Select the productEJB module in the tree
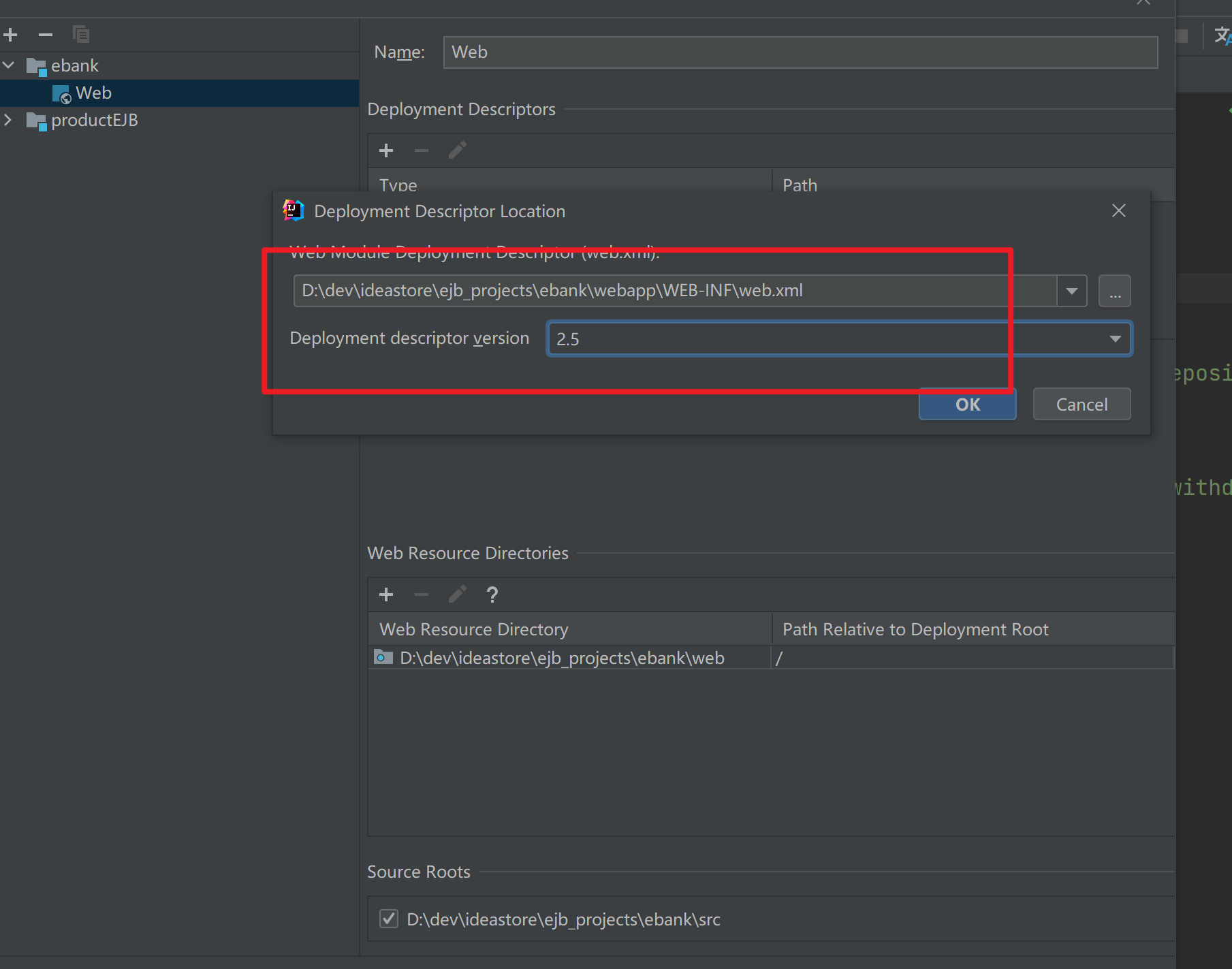This screenshot has height=969, width=1232. [95, 120]
